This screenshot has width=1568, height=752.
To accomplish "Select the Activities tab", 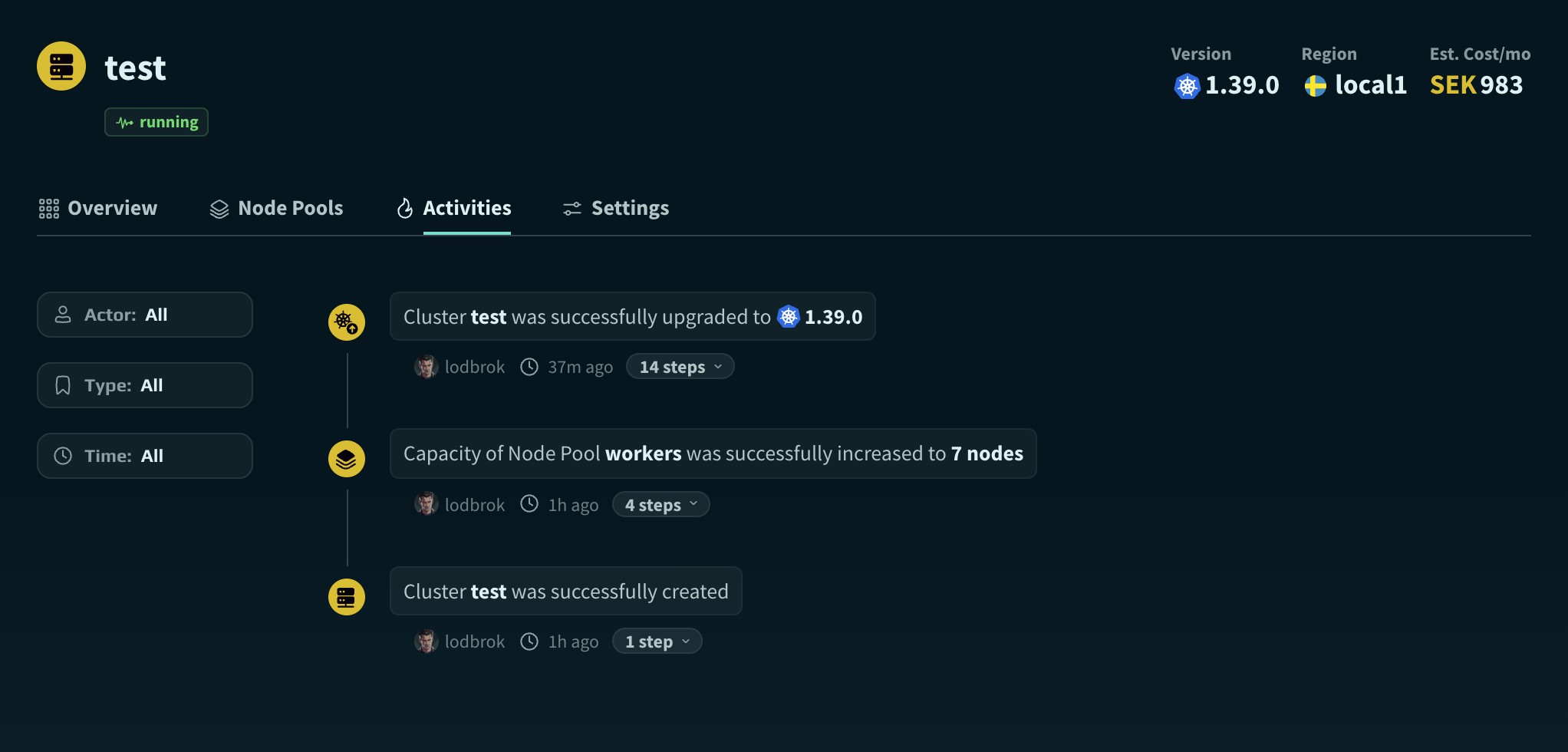I will (x=453, y=208).
